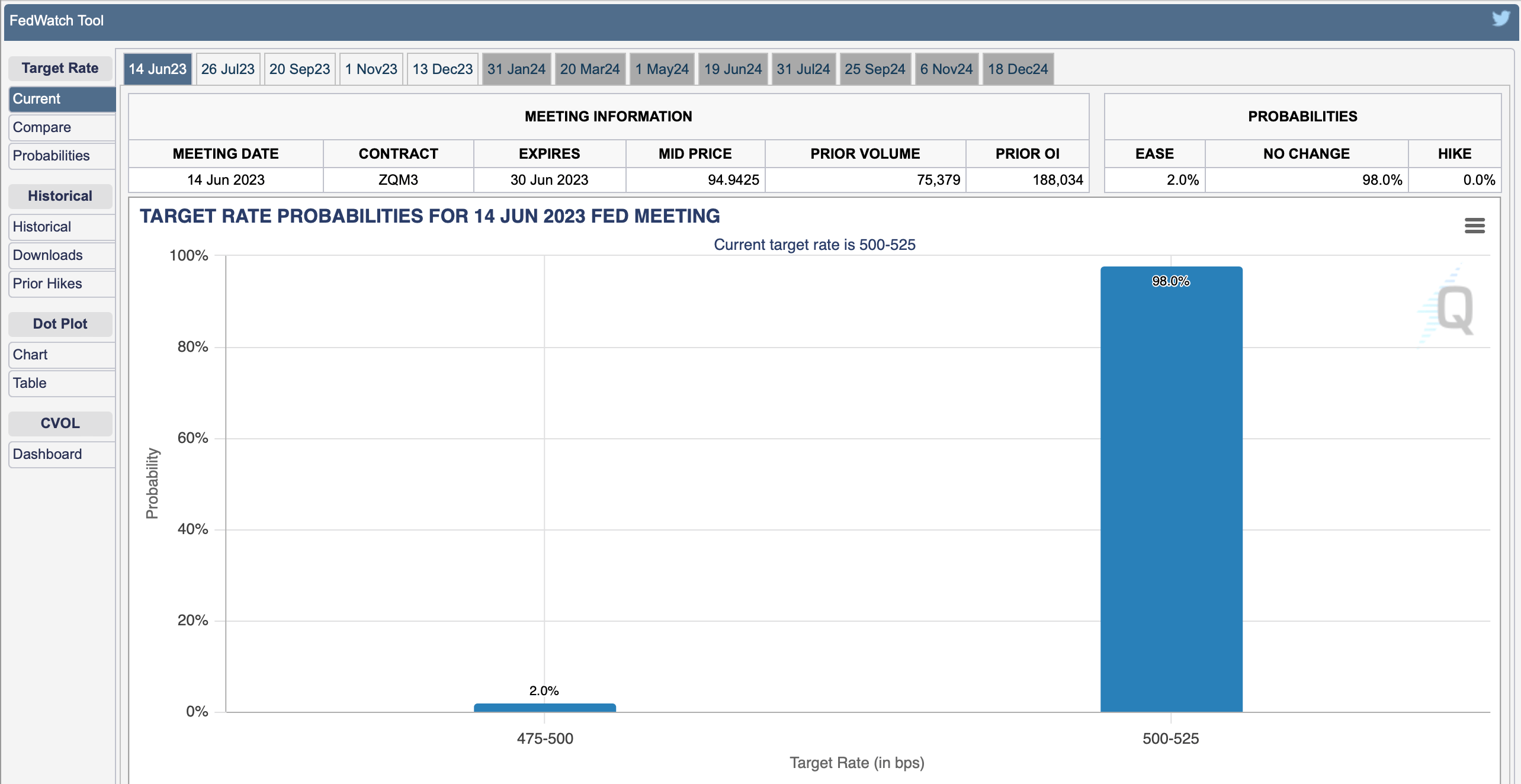Click the Twitter bird icon

pos(1500,19)
